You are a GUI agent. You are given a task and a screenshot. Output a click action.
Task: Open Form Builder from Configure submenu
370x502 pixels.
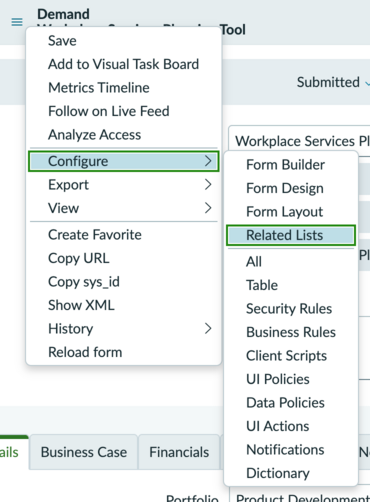click(x=291, y=165)
